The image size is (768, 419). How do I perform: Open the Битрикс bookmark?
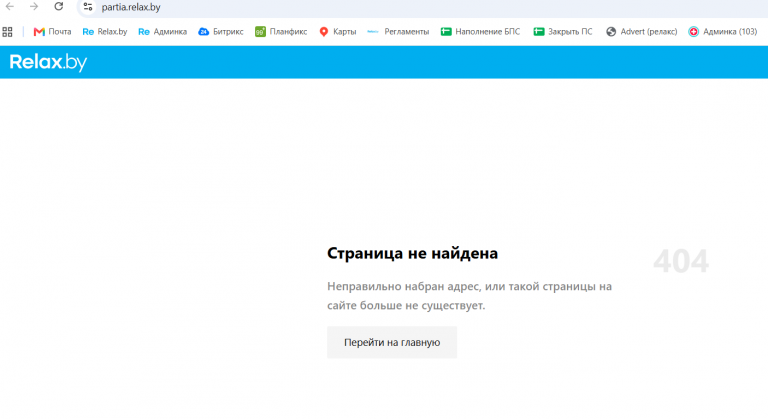(221, 32)
